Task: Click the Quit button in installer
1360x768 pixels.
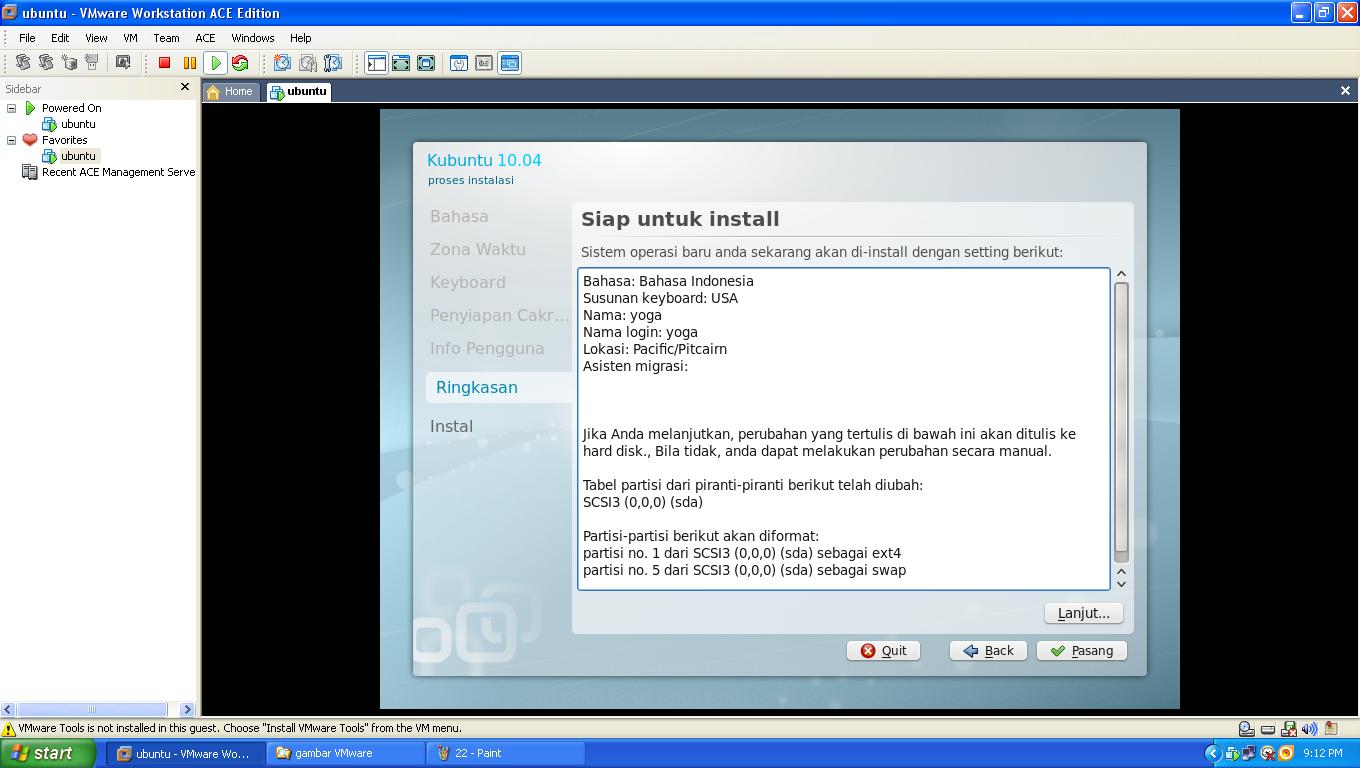Action: tap(883, 650)
